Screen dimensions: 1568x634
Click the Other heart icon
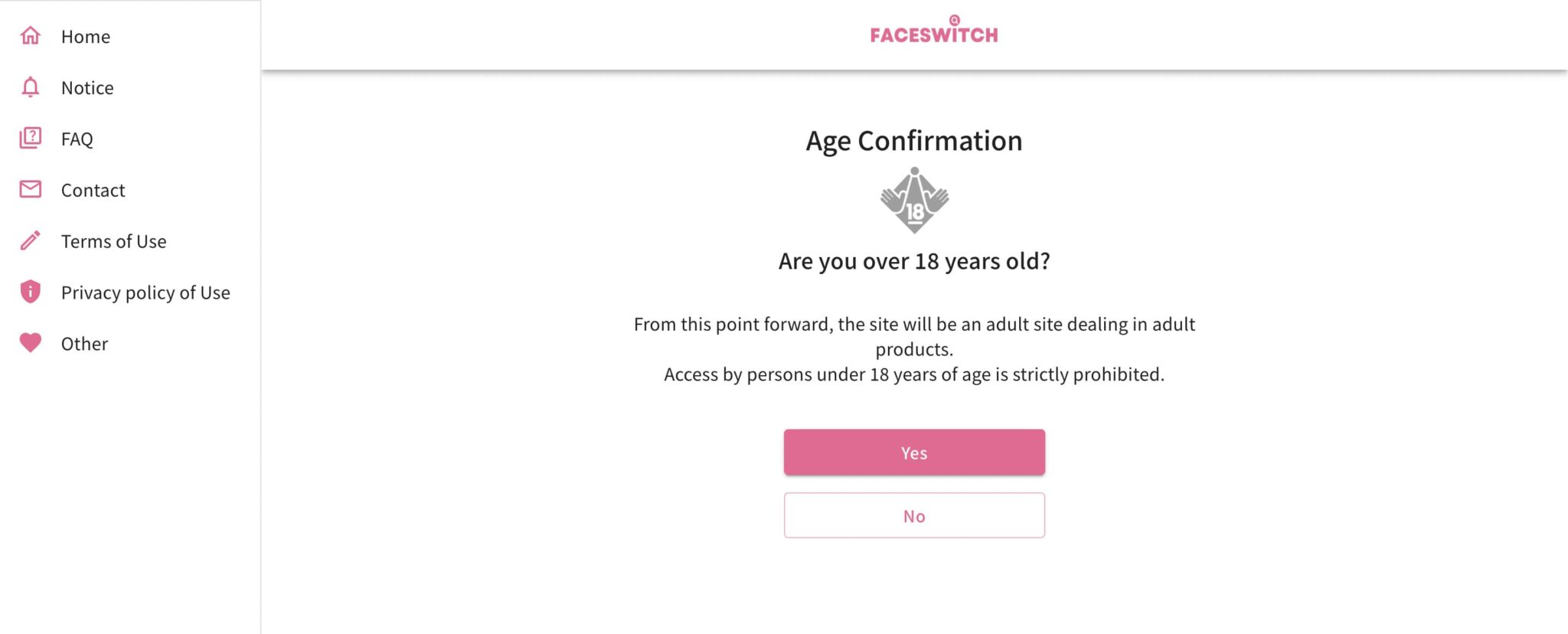[30, 342]
